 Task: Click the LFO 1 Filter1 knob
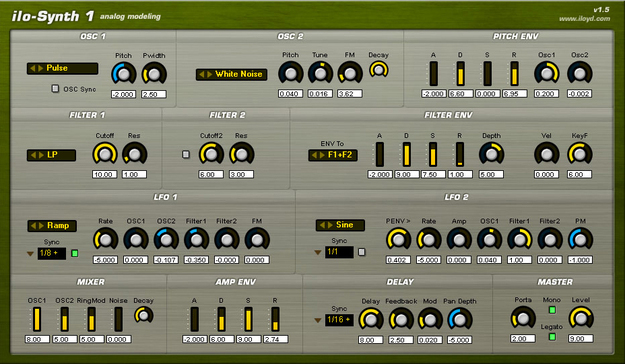pos(197,239)
